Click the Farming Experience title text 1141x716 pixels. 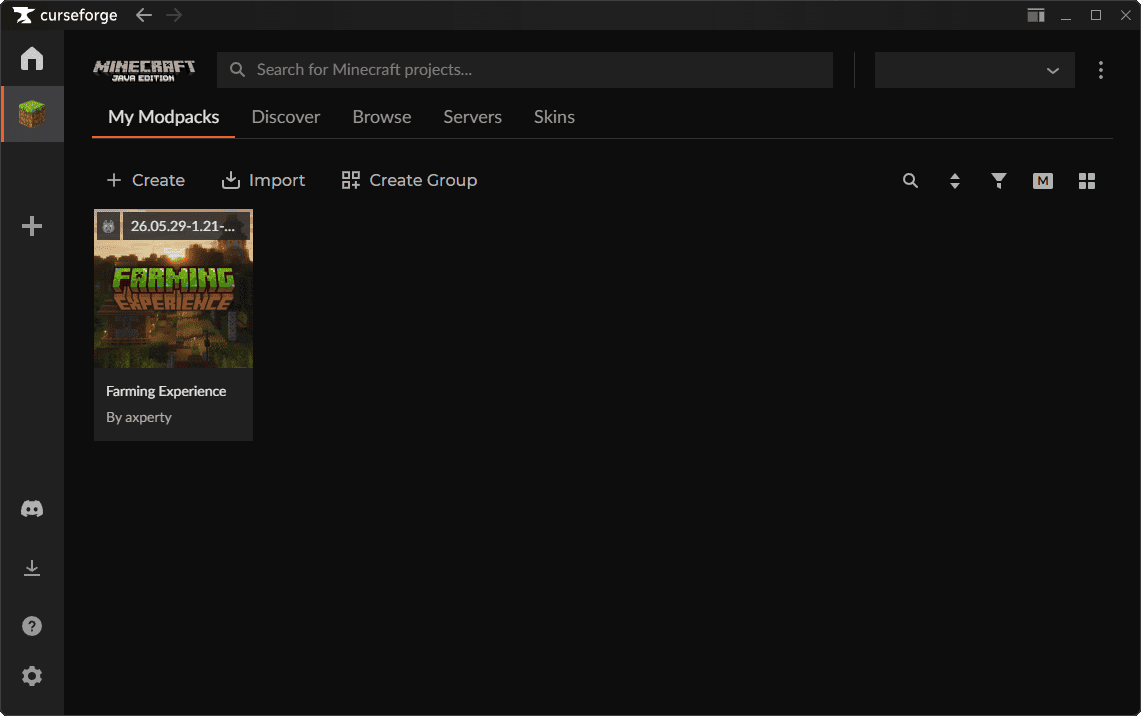pos(166,391)
